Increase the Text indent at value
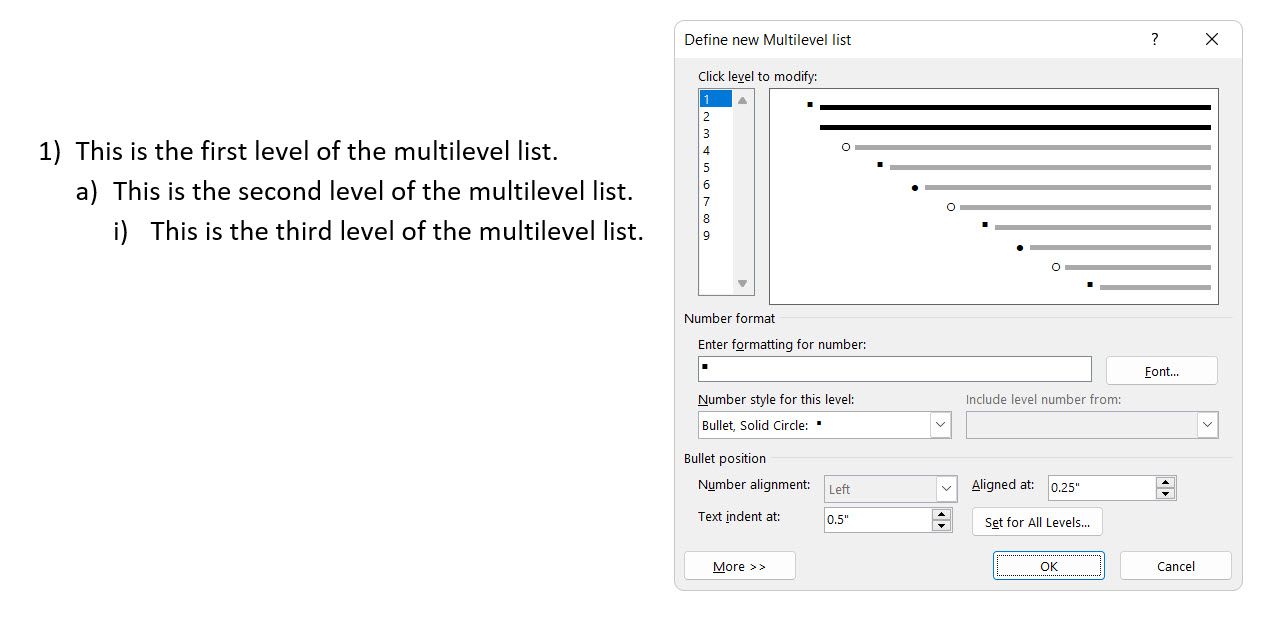Screen dimensions: 1271x634 941,514
